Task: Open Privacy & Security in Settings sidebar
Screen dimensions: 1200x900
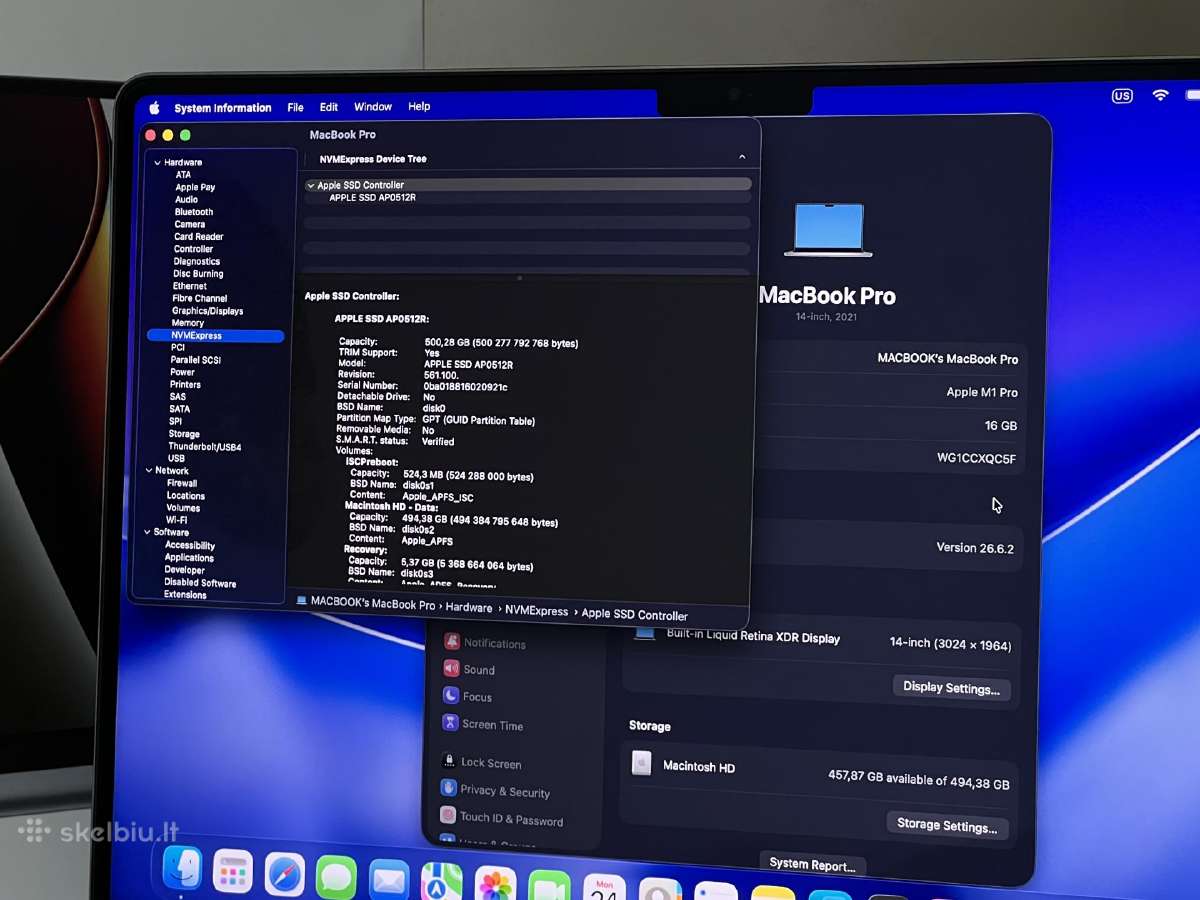Action: pos(495,790)
